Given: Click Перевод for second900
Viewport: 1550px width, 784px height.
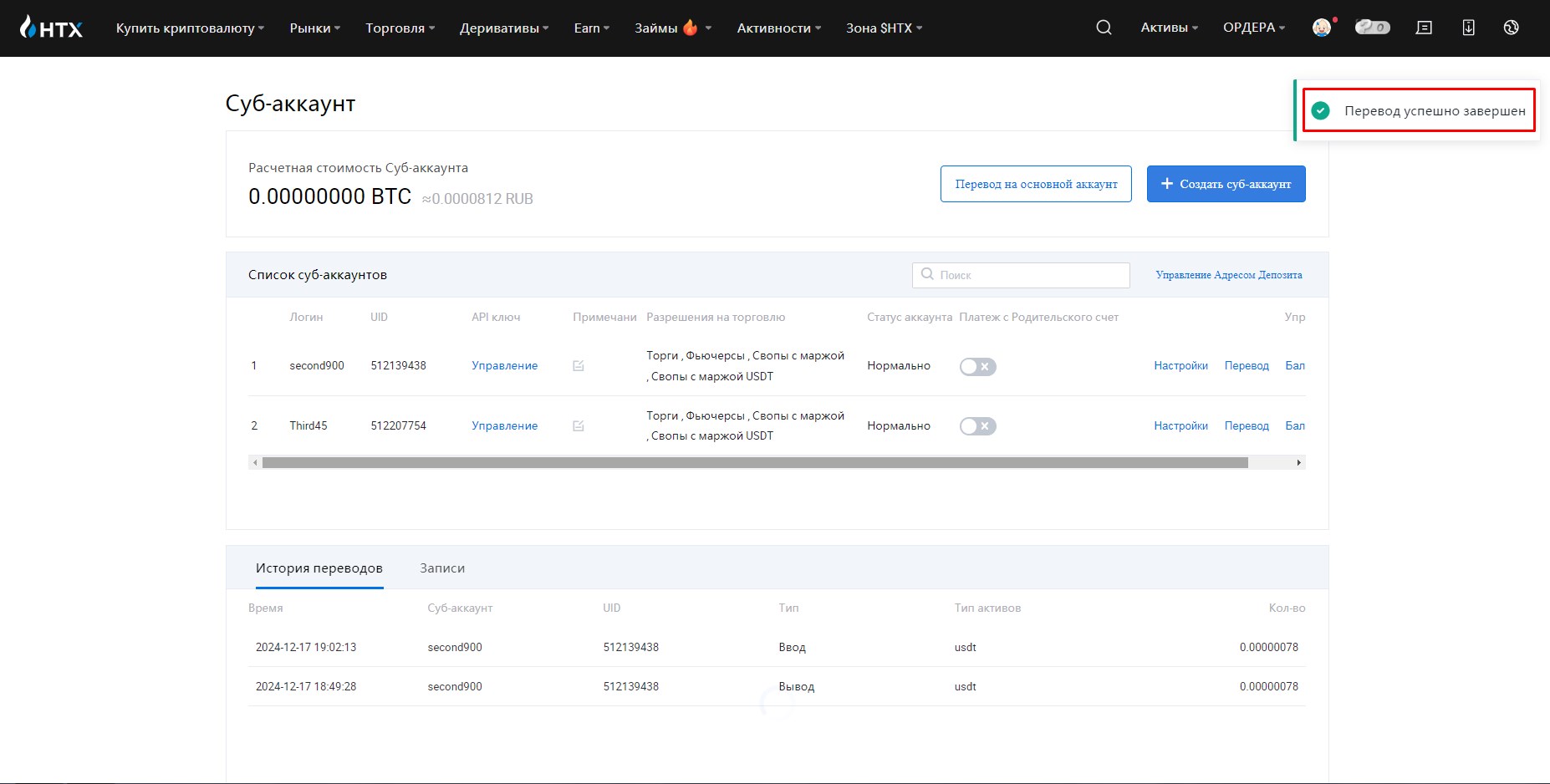Looking at the screenshot, I should [x=1247, y=365].
